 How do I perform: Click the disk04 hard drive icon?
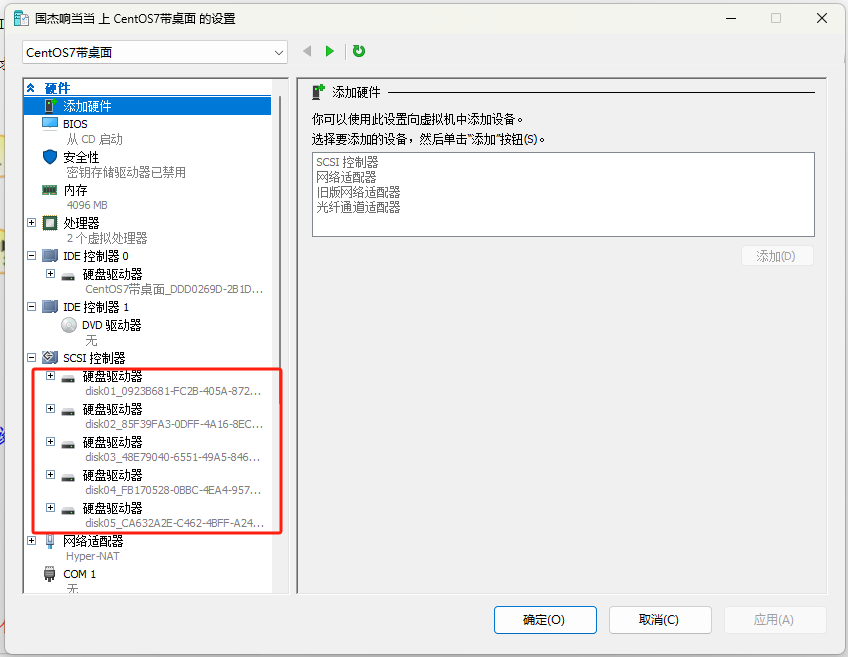[x=68, y=477]
